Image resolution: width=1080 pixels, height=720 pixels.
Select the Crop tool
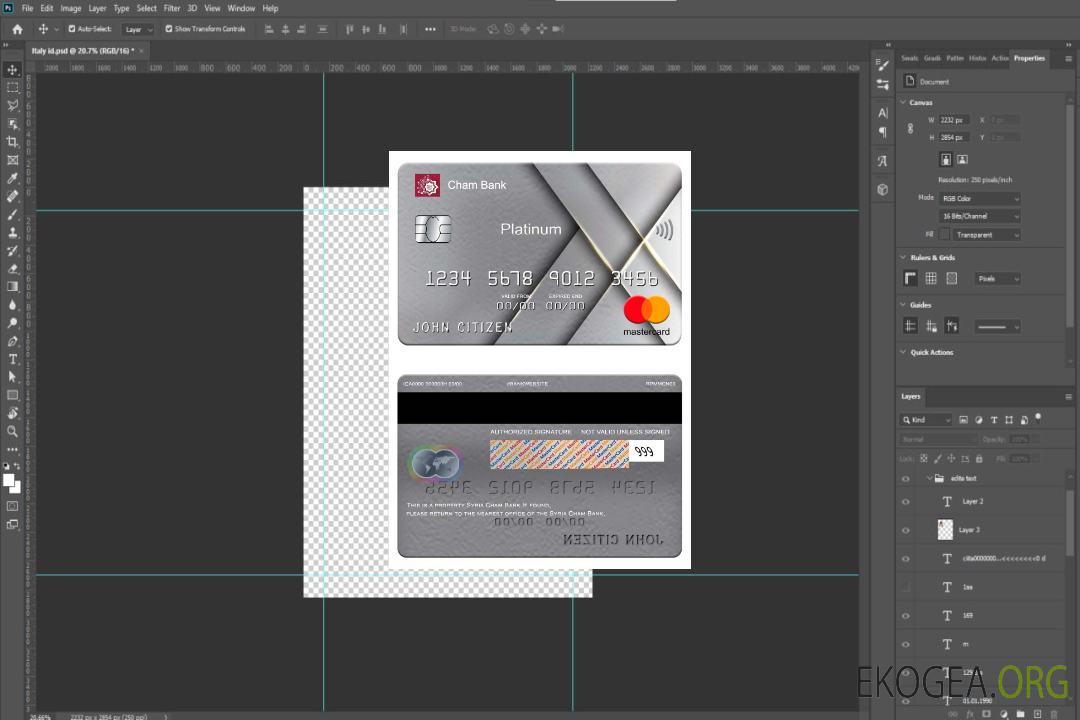click(x=12, y=142)
